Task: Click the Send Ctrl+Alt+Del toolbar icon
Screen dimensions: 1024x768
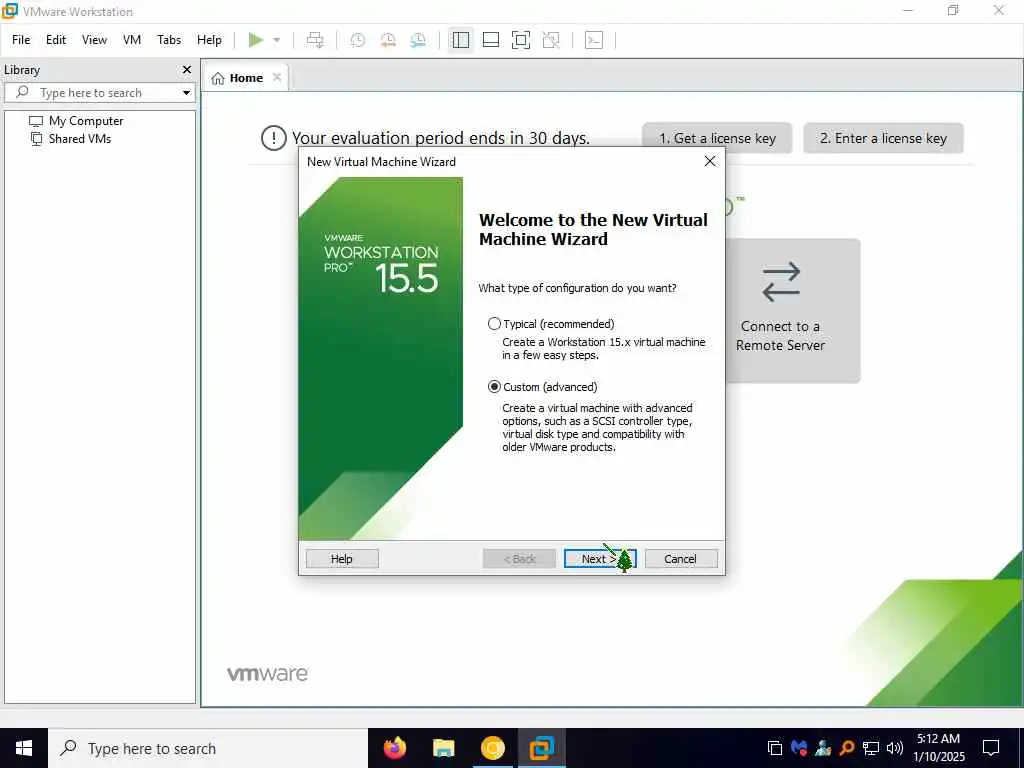Action: [x=315, y=40]
